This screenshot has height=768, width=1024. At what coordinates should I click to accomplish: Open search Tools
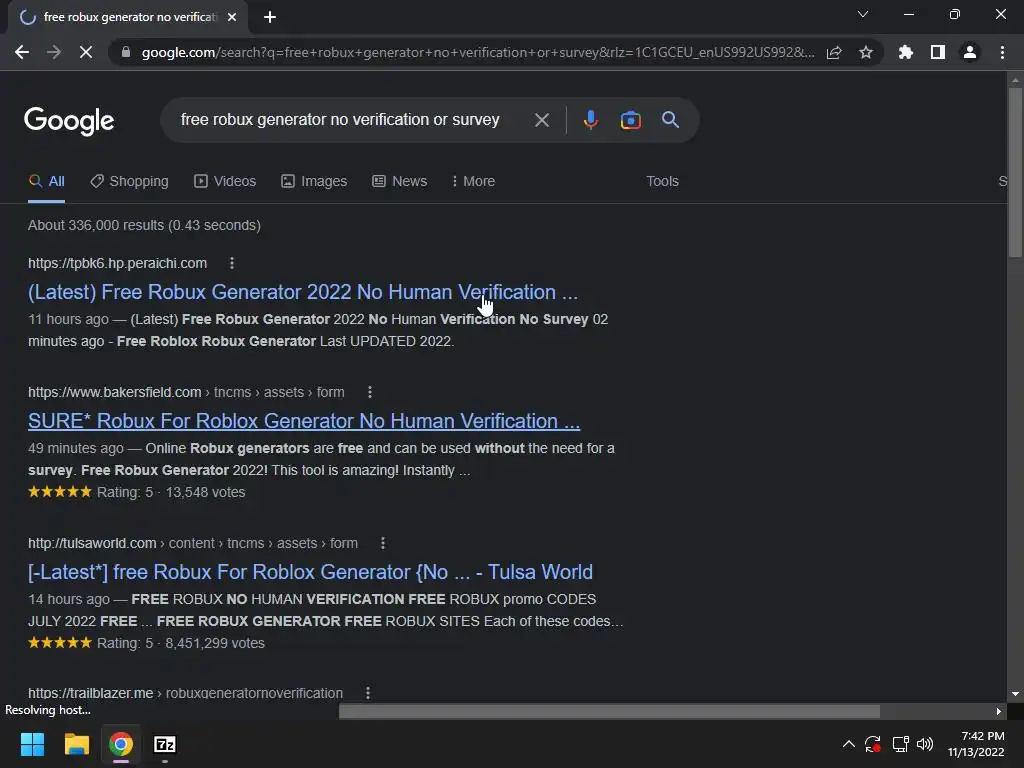click(662, 182)
